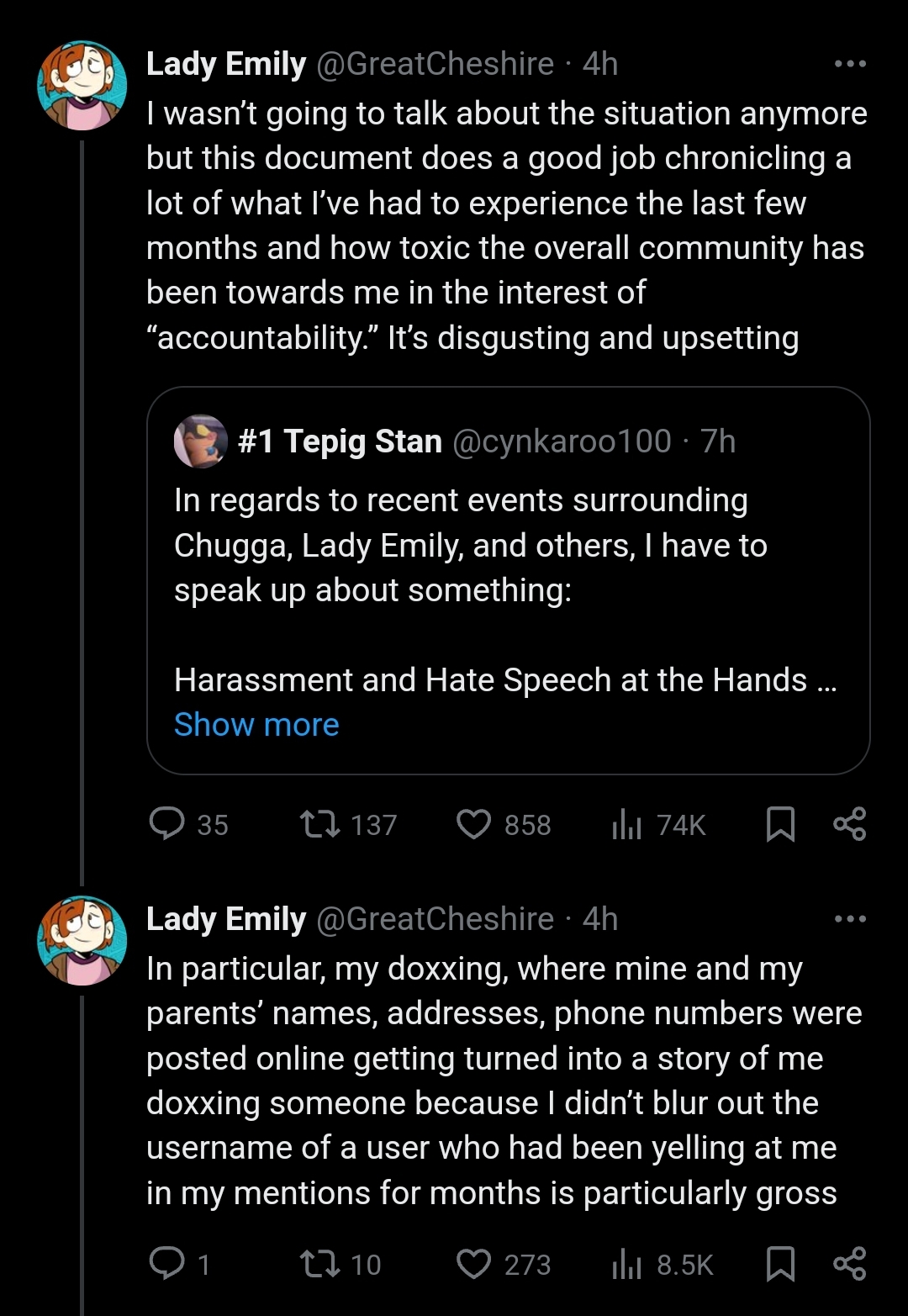The image size is (908, 1316).
Task: Like the tweet with 273 likes
Action: point(473,1263)
